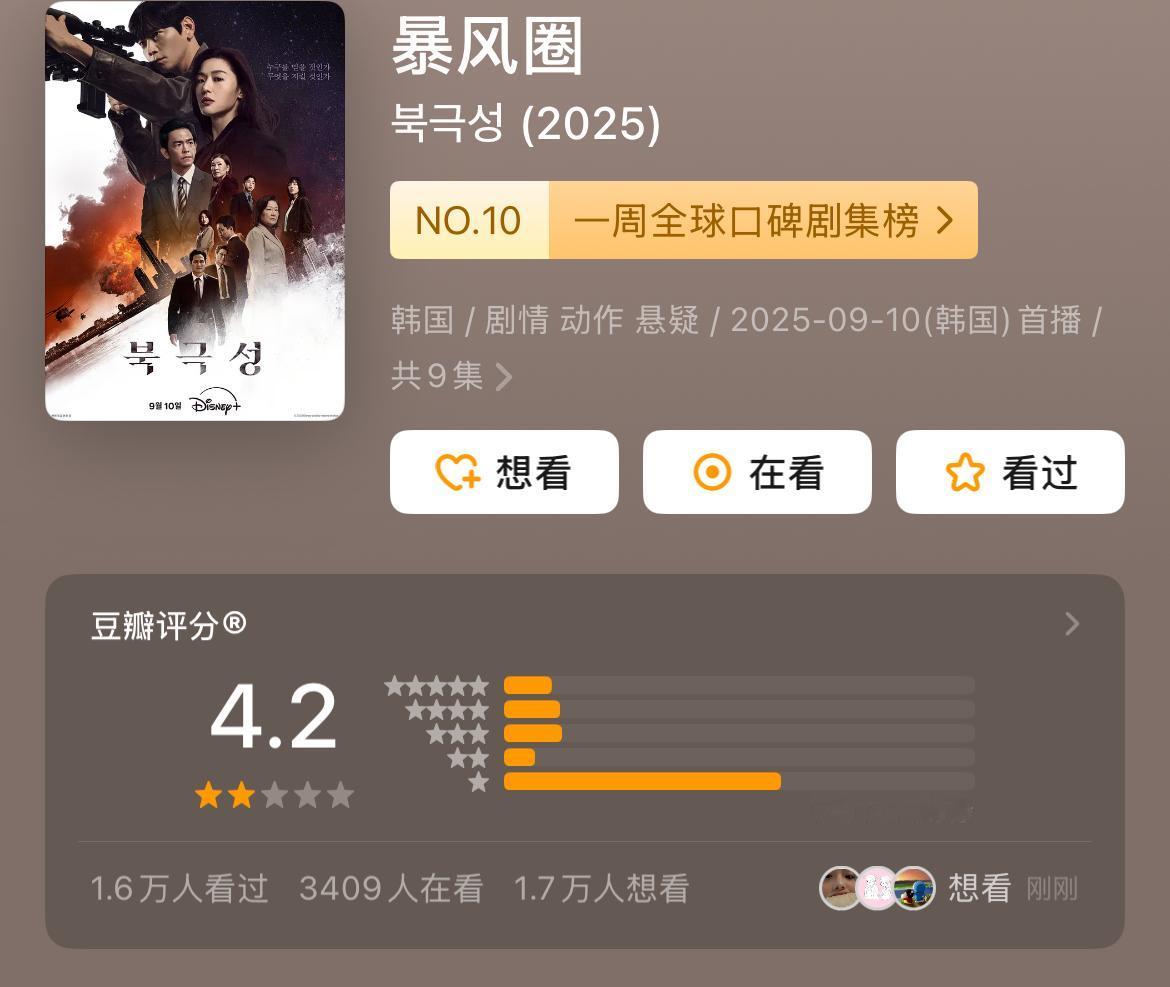Open the 一周全球口碑剧集榜 ranking arrow

(945, 220)
